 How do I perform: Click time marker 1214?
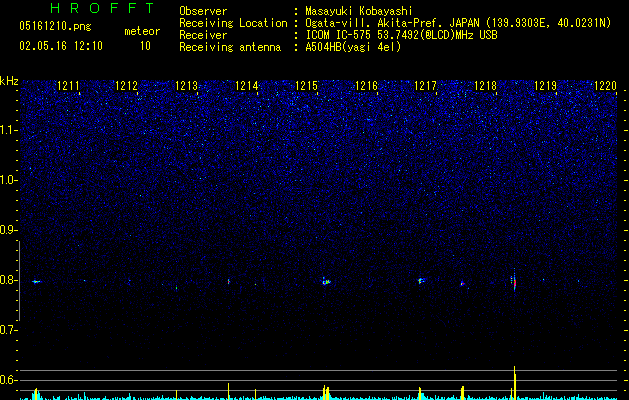[246, 86]
